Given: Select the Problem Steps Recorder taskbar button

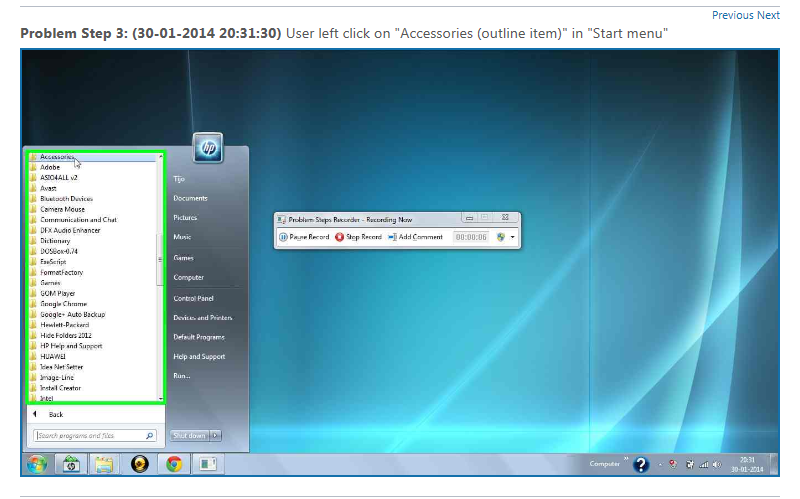Looking at the screenshot, I should 208,464.
